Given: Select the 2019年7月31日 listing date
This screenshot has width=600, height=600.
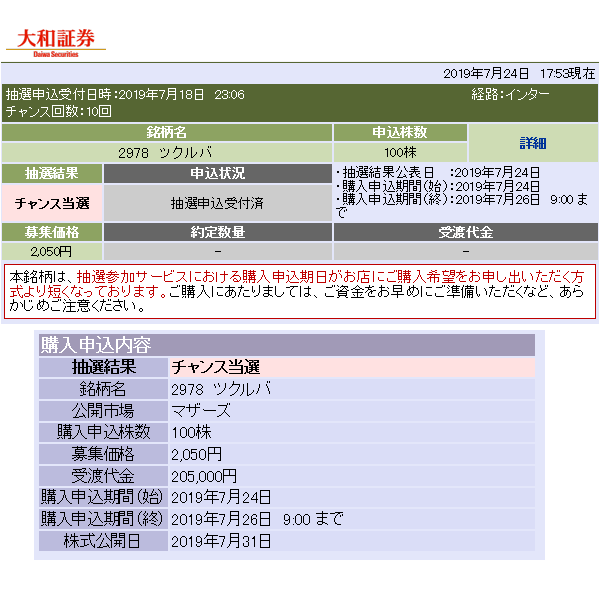Looking at the screenshot, I should (x=352, y=541).
